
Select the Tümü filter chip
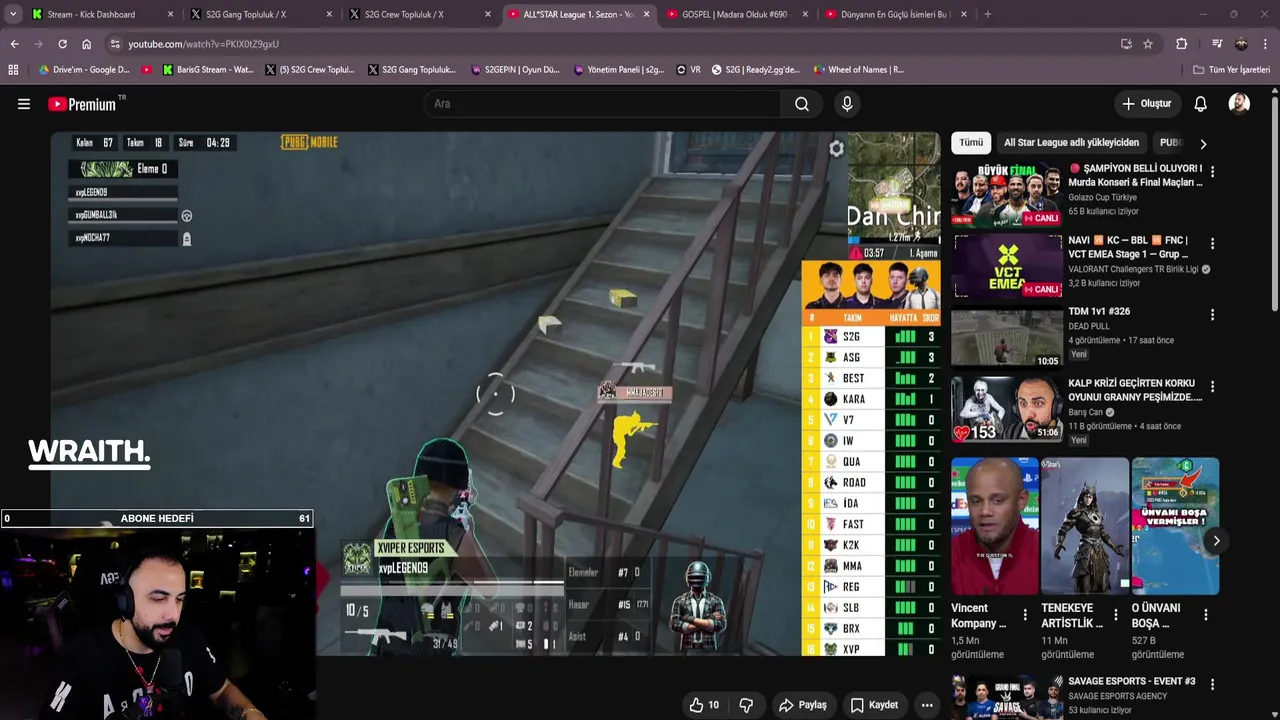tap(971, 143)
